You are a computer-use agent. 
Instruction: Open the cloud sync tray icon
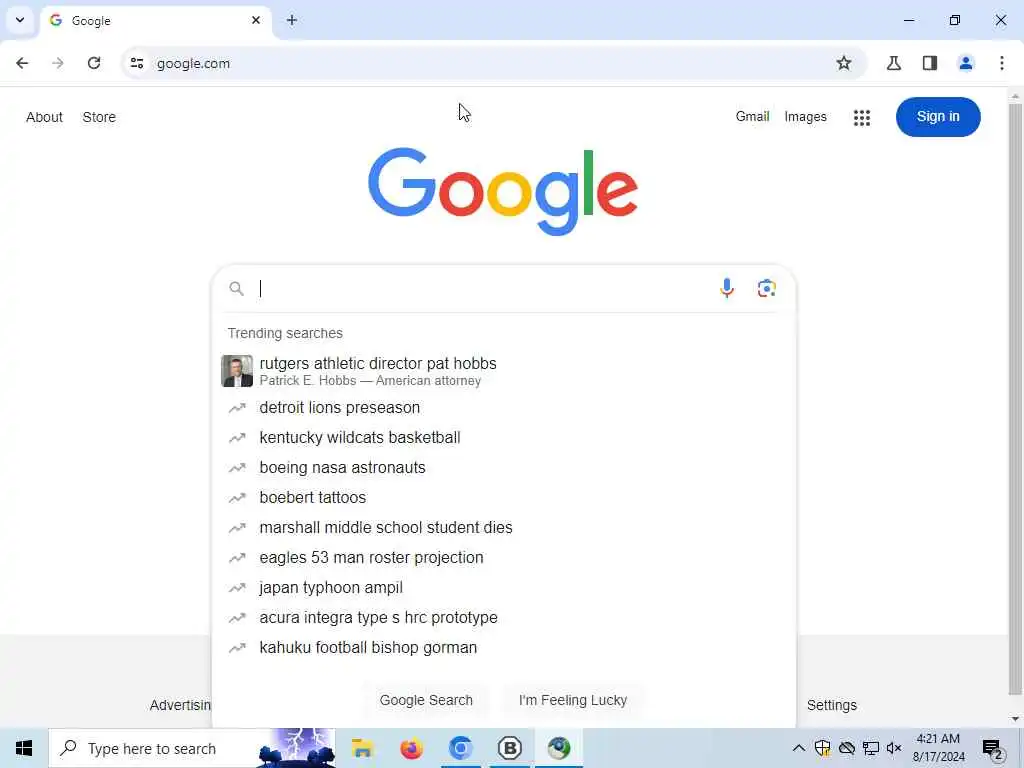(x=847, y=748)
